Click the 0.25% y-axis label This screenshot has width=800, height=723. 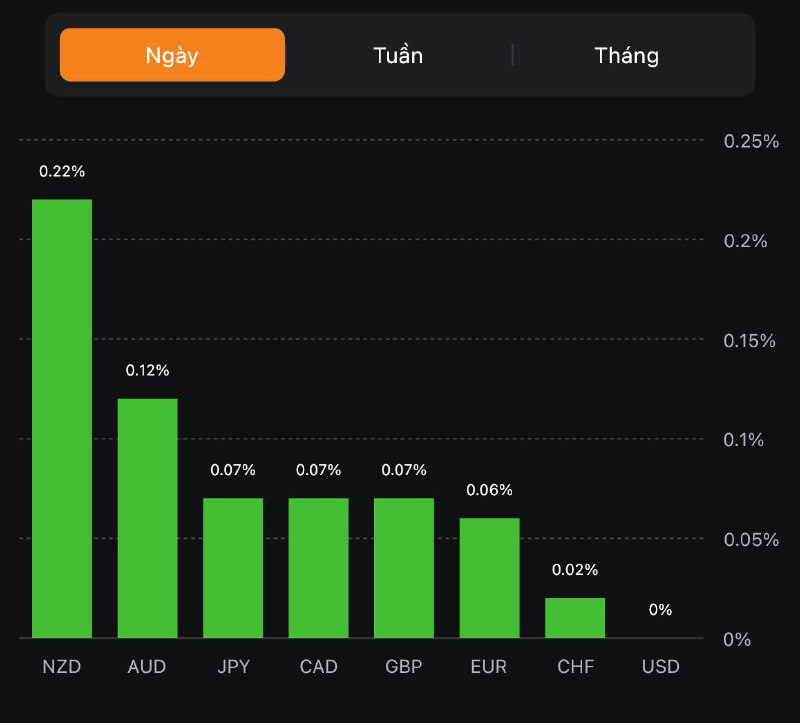tap(751, 141)
